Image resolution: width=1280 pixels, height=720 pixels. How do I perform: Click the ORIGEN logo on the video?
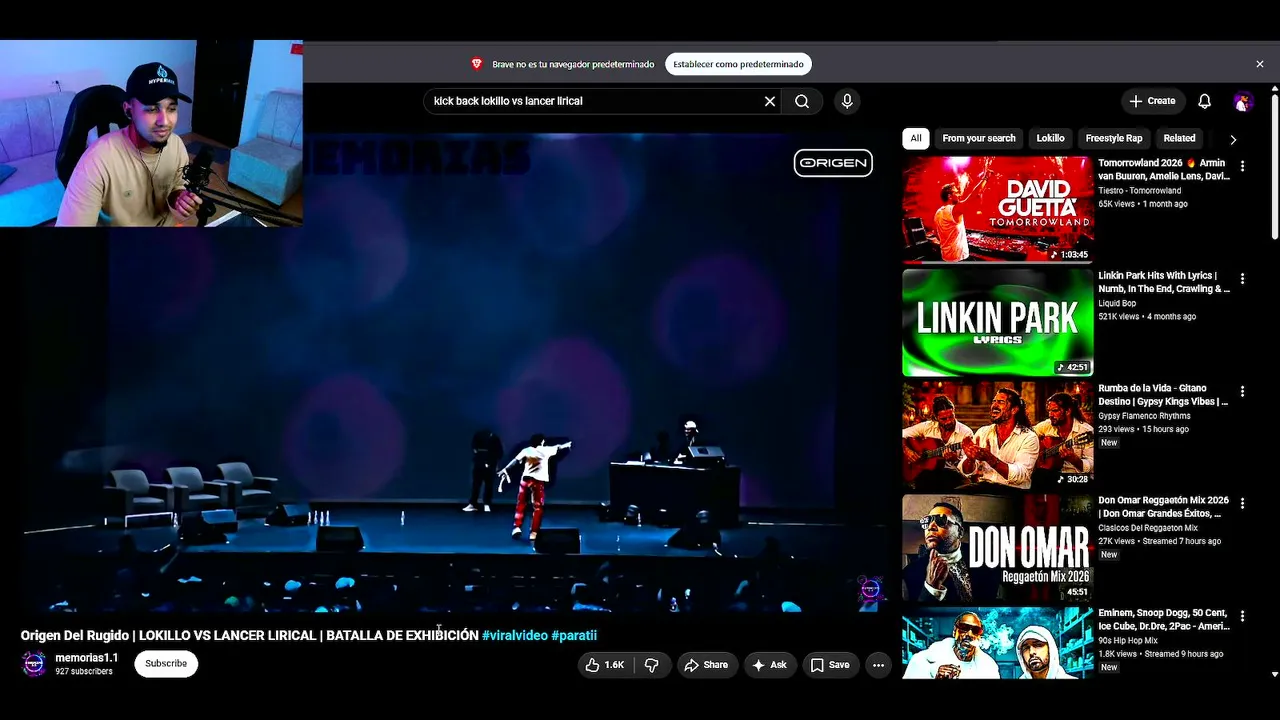tap(833, 163)
